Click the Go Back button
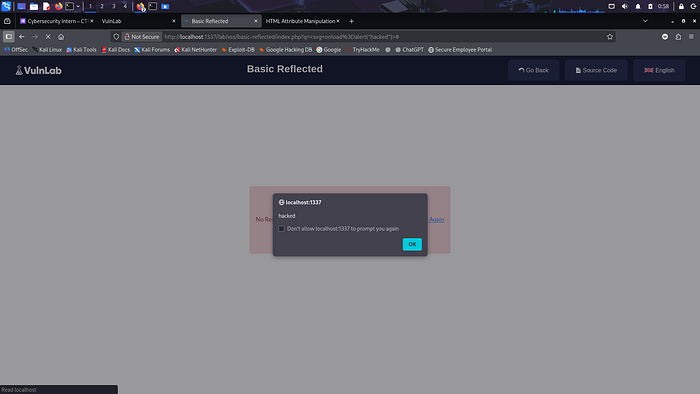The image size is (700, 394). pos(533,70)
